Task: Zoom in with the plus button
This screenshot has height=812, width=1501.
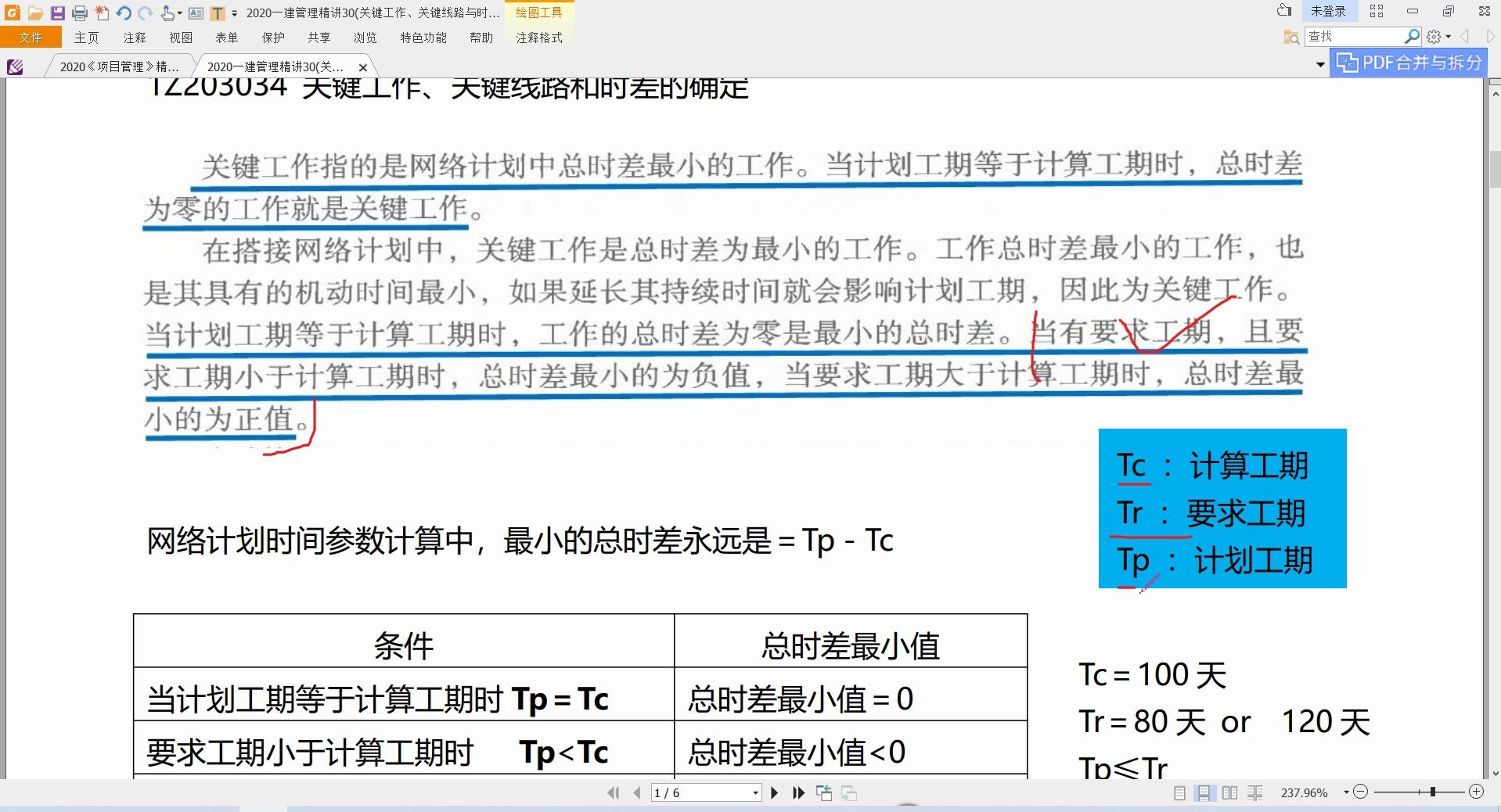Action: click(1476, 792)
